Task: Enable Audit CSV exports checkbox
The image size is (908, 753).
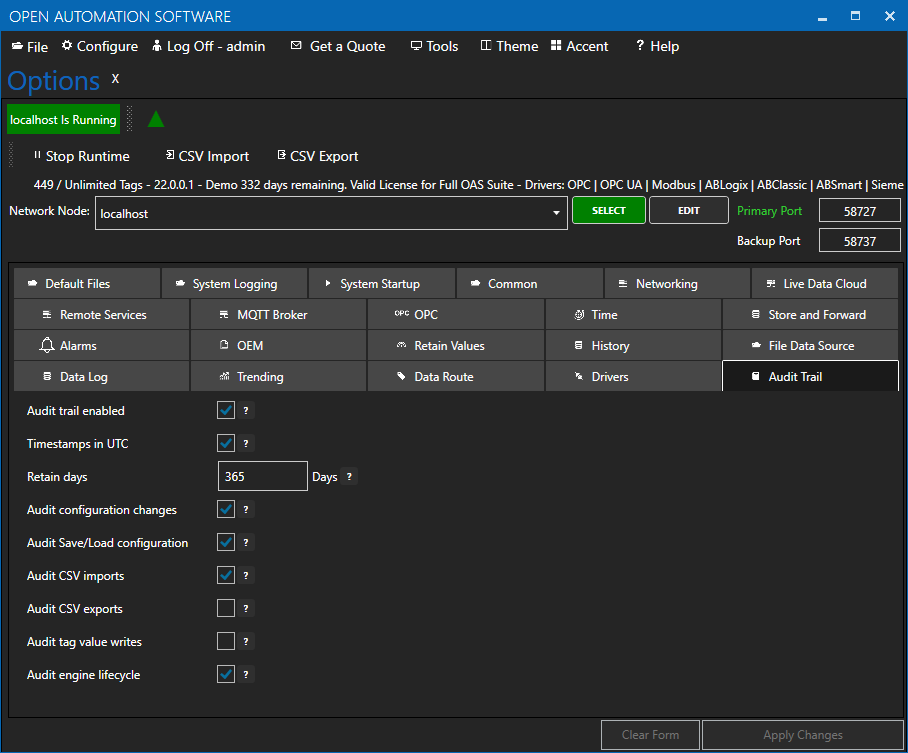Action: tap(226, 608)
